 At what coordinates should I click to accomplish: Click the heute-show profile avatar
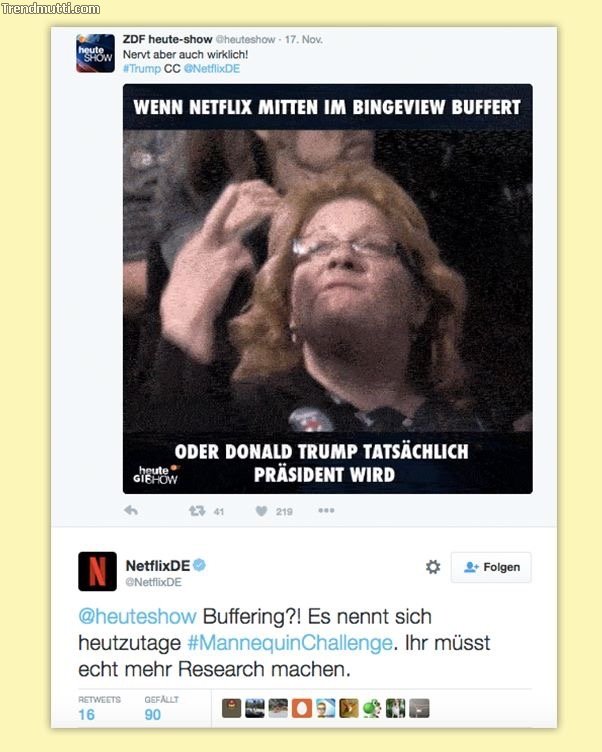95,53
